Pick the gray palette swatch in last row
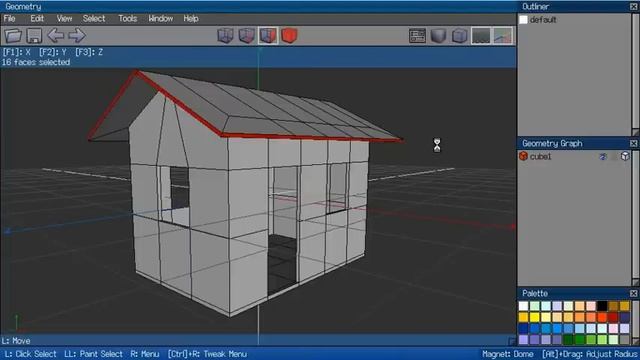 point(624,340)
